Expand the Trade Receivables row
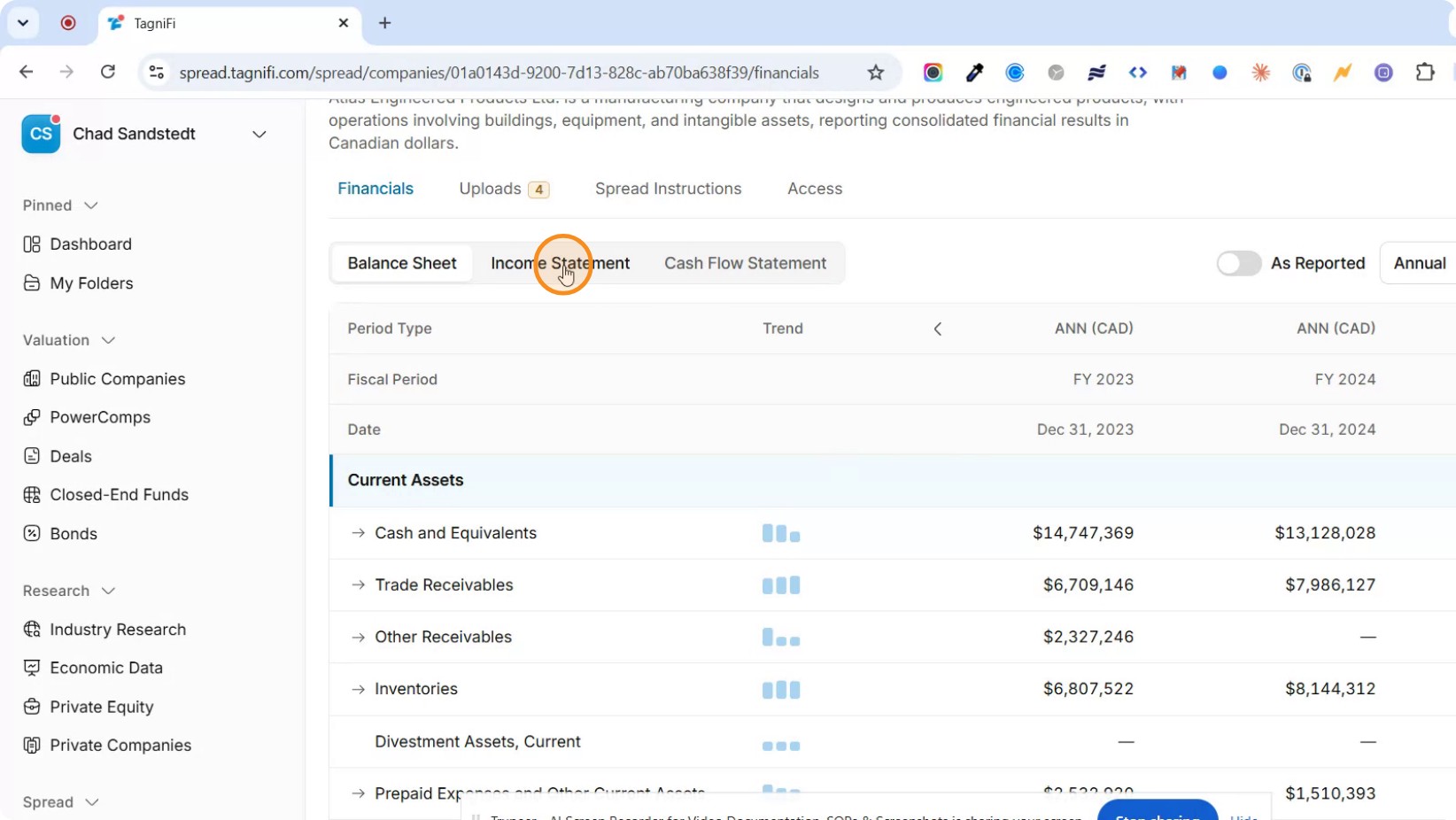Screen dimensions: 1456x820 [x=358, y=585]
